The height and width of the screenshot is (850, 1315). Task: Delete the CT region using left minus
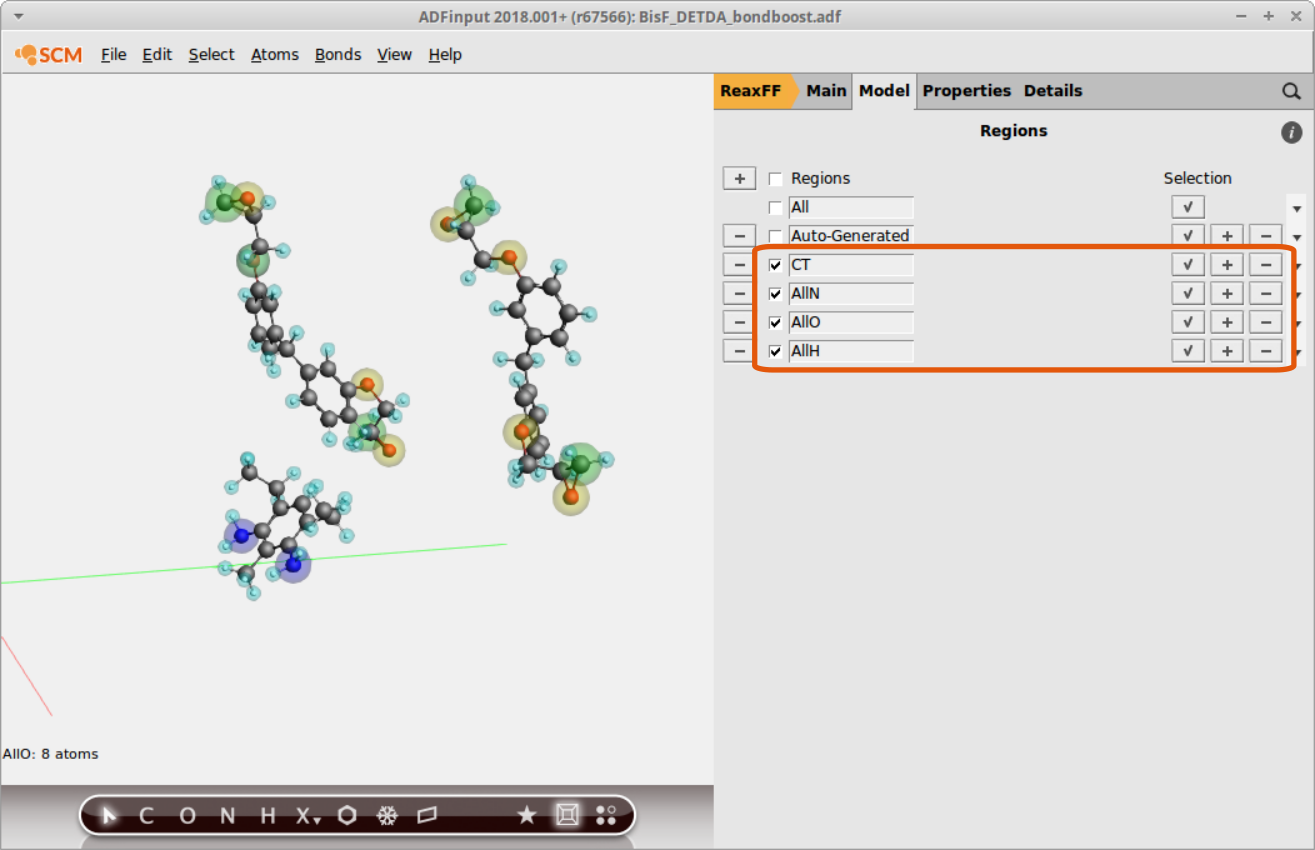point(739,265)
